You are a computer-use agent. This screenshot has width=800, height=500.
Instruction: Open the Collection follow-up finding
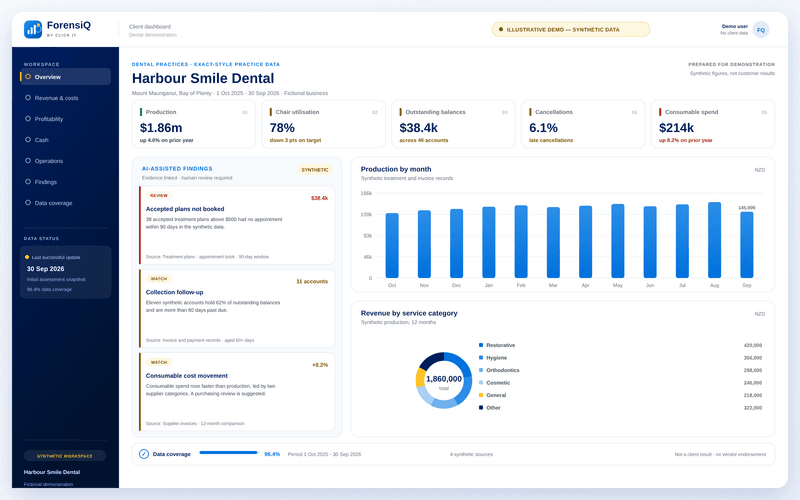tap(237, 308)
